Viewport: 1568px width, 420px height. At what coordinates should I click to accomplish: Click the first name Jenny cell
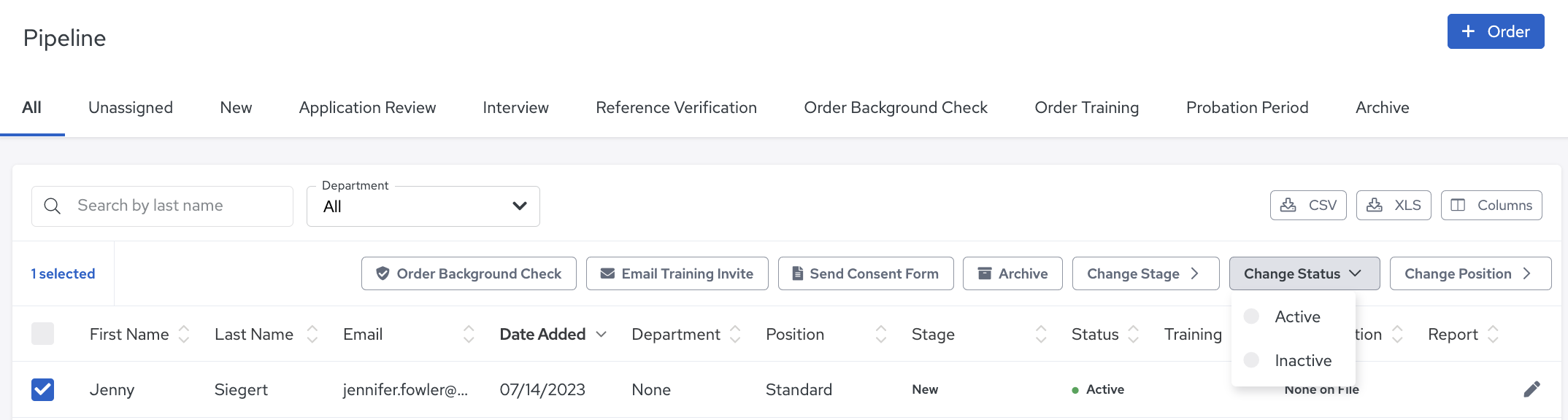pyautogui.click(x=112, y=389)
